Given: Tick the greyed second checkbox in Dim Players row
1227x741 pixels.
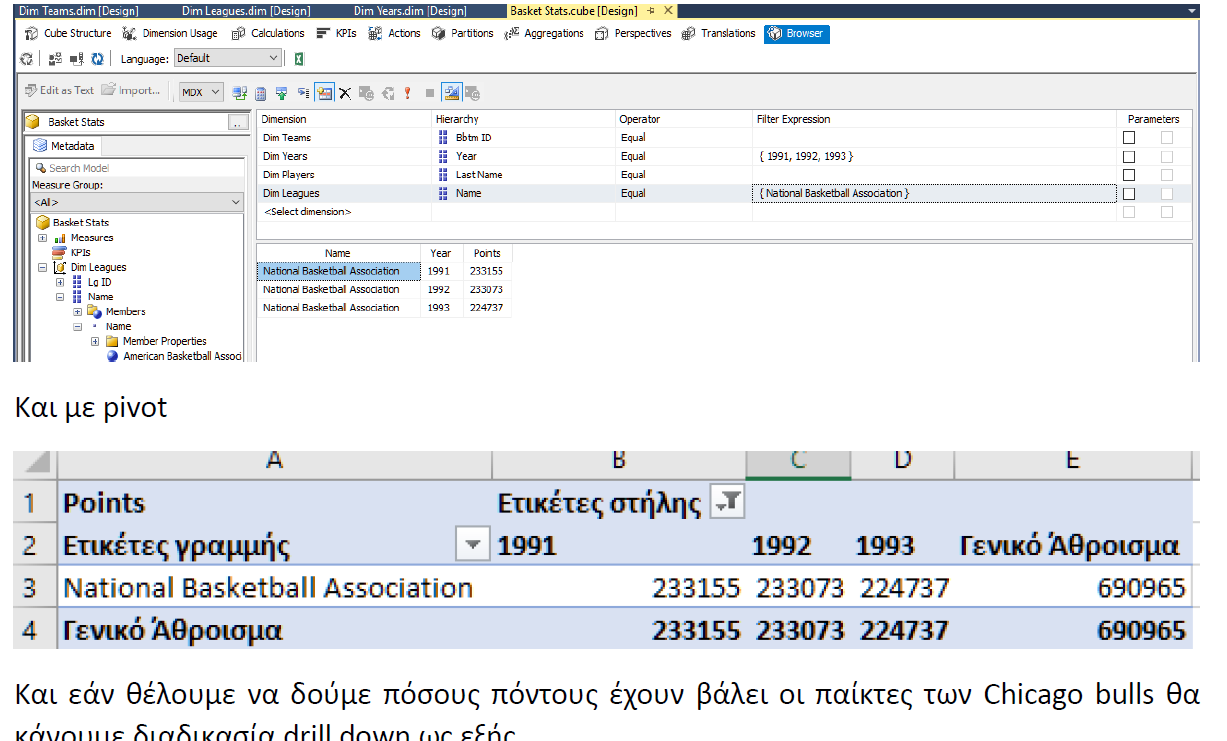Looking at the screenshot, I should (1166, 175).
